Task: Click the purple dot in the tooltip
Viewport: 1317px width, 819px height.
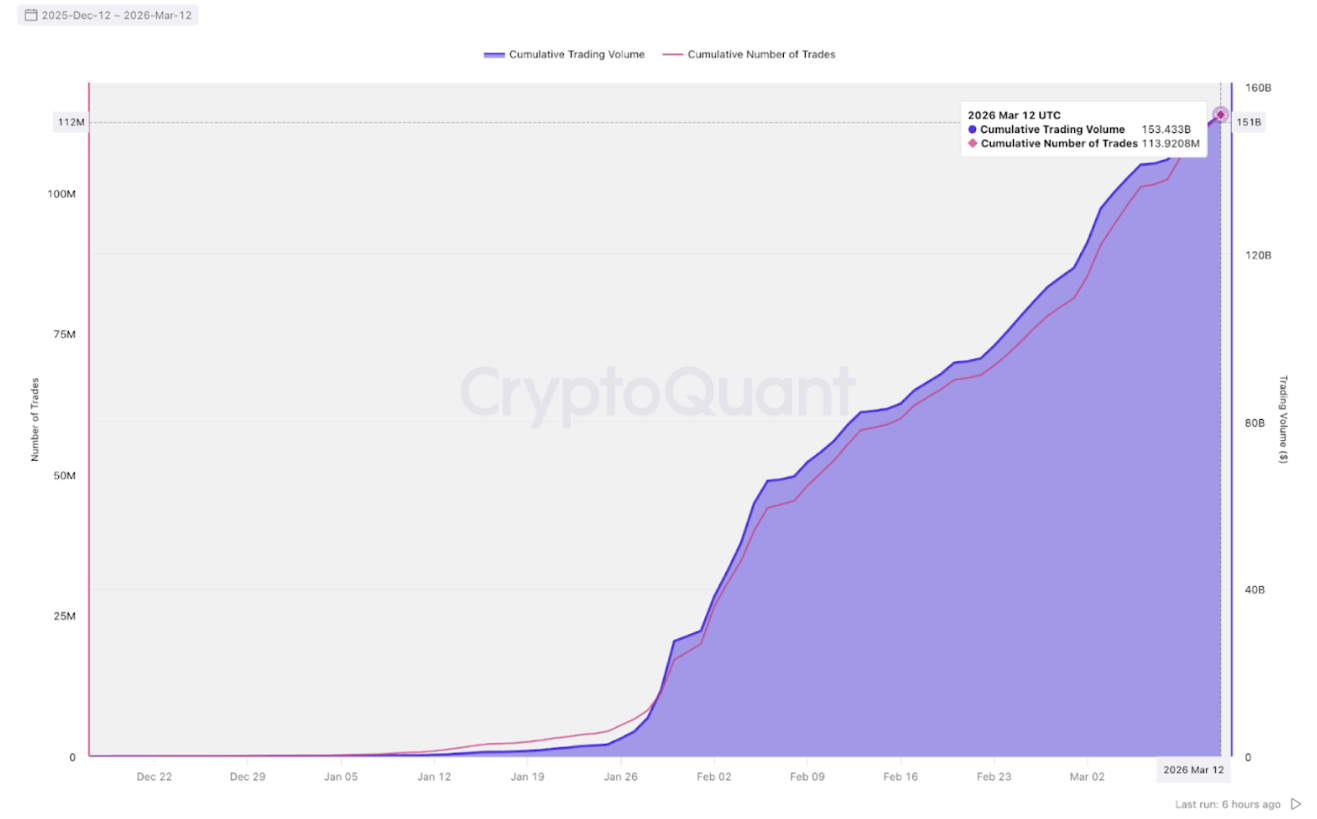Action: [972, 129]
